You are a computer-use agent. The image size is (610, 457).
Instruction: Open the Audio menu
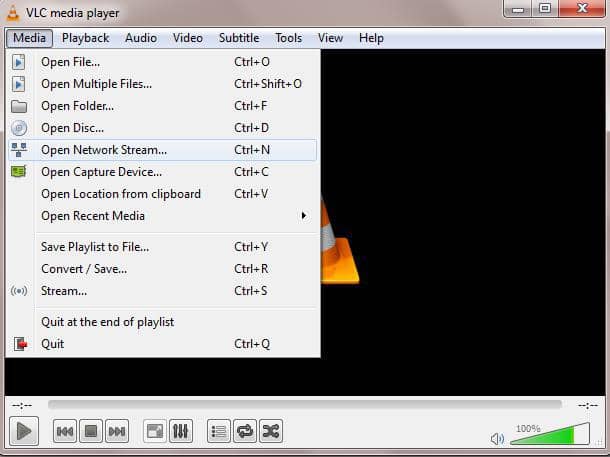coord(141,38)
